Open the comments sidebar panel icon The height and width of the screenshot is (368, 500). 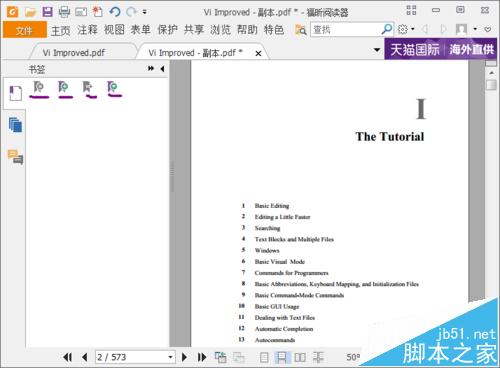pyautogui.click(x=15, y=157)
